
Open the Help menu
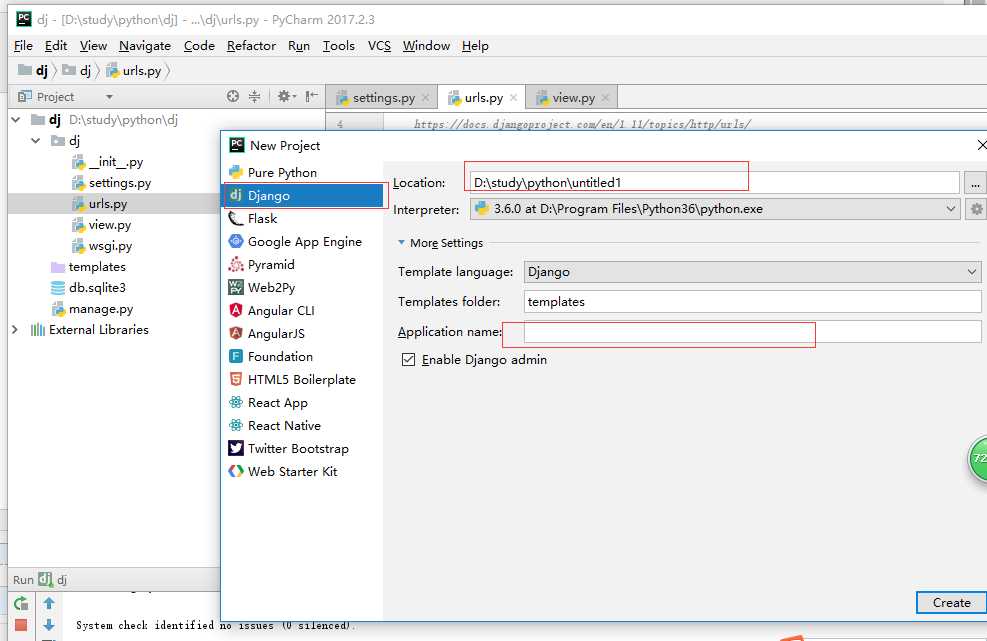point(475,46)
